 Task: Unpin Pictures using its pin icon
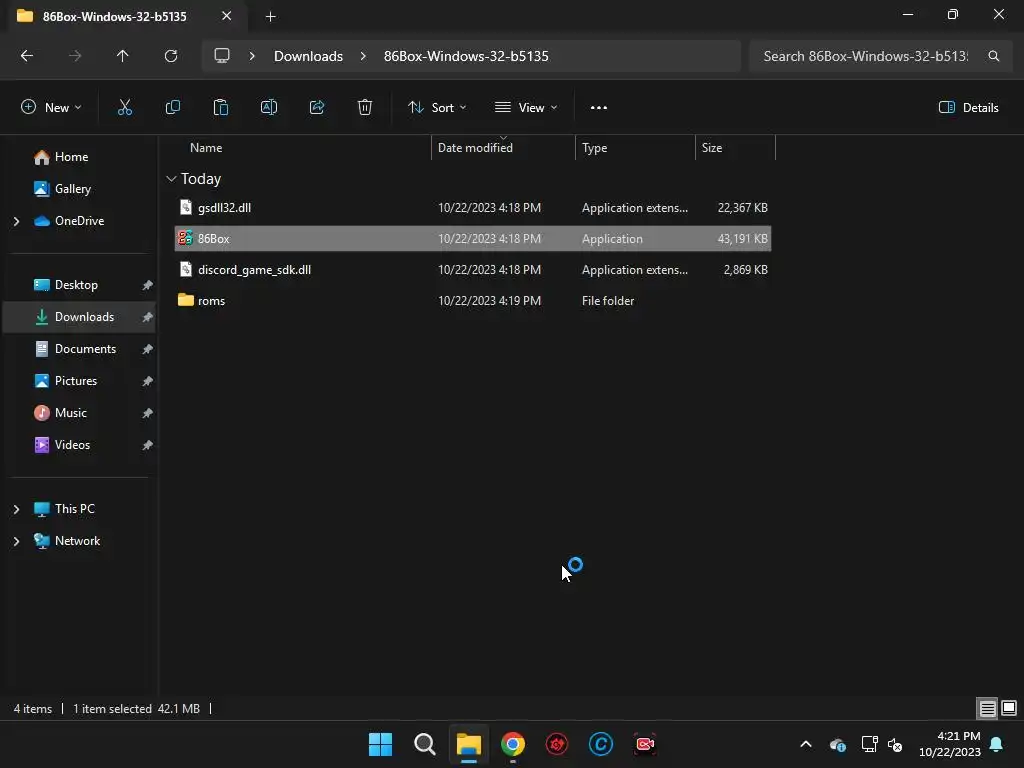tap(148, 381)
